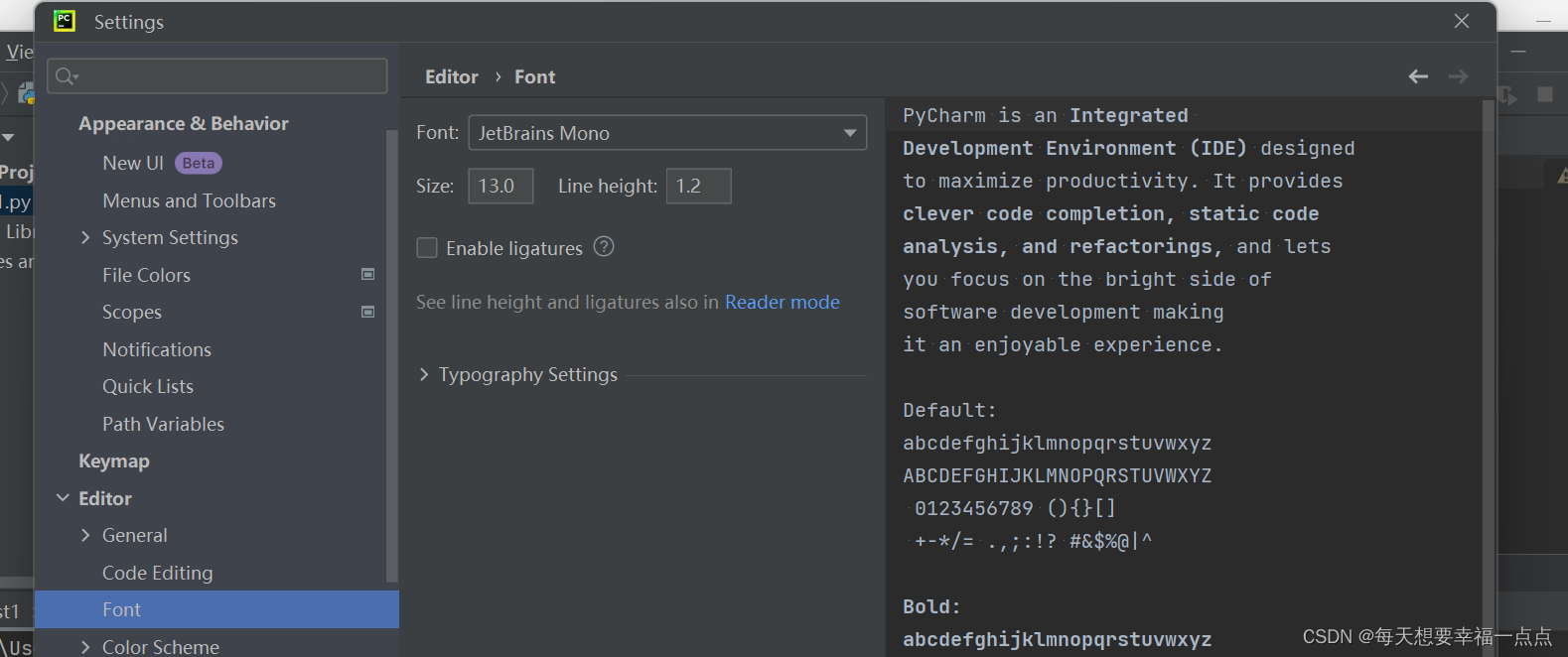Click the settings tree scrollbar
The image size is (1568, 657).
coord(391,356)
